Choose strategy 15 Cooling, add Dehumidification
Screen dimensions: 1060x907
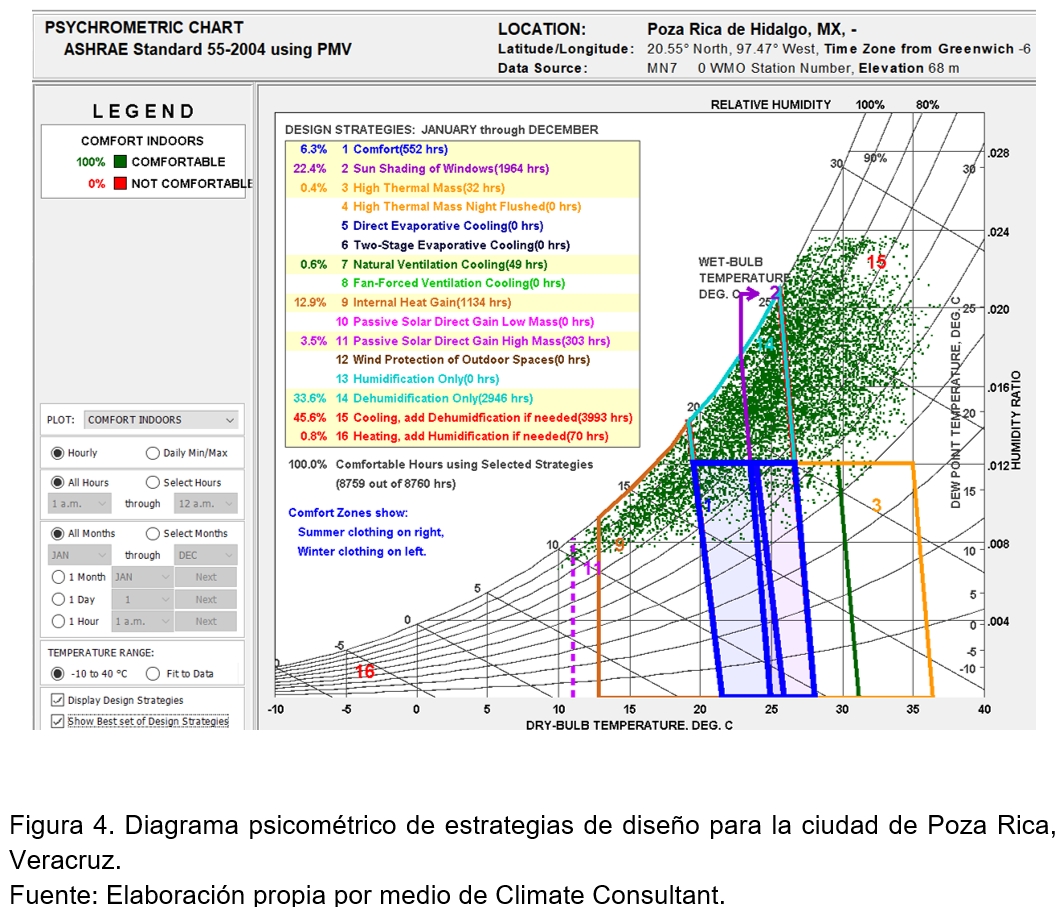point(479,417)
